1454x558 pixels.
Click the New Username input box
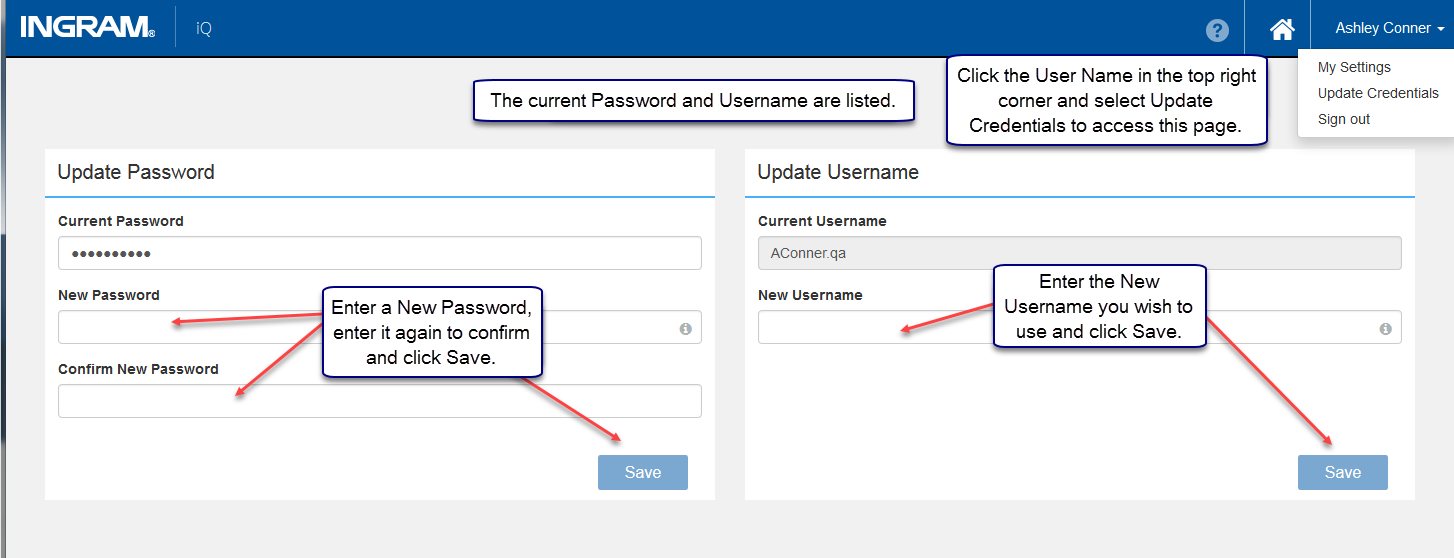click(1080, 327)
